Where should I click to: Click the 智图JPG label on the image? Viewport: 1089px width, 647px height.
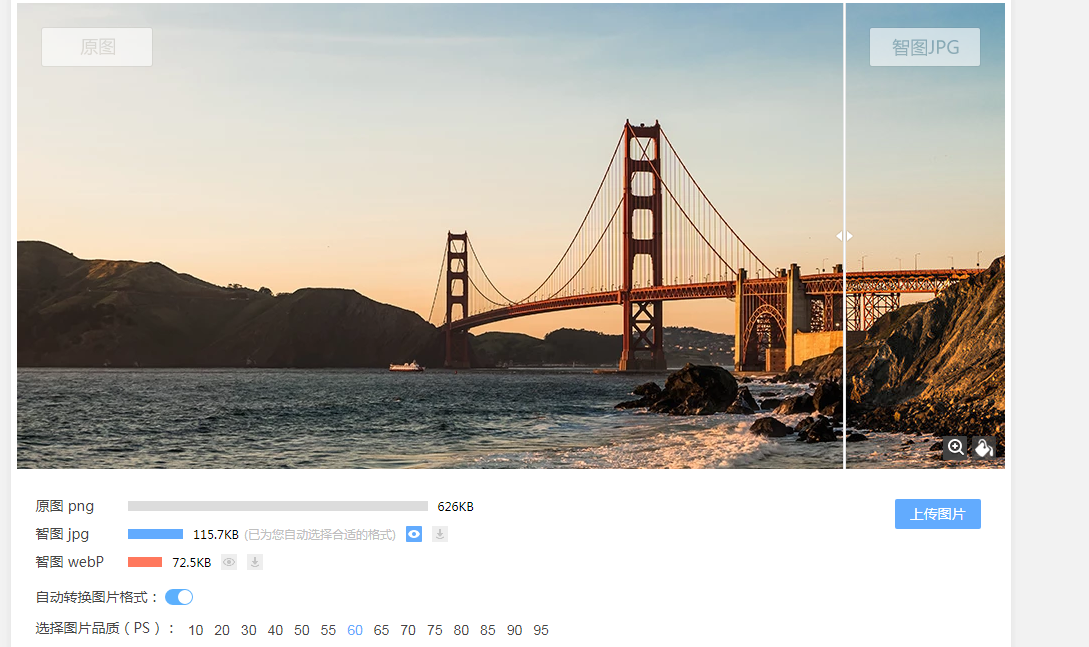925,47
